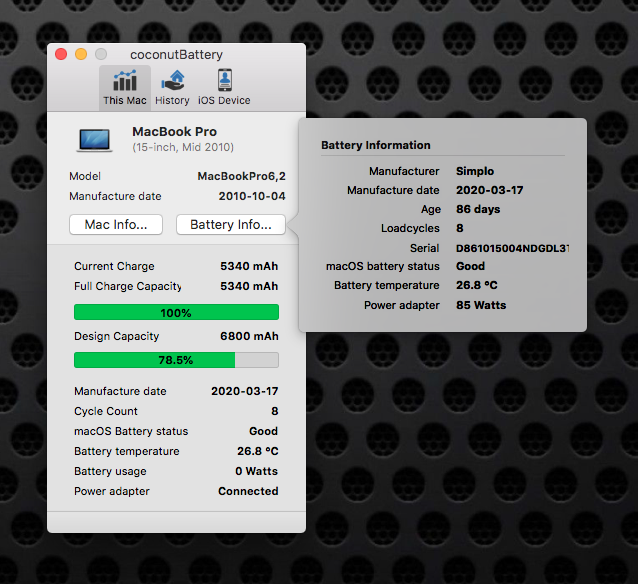Click the 100% charge progress bar

176,313
